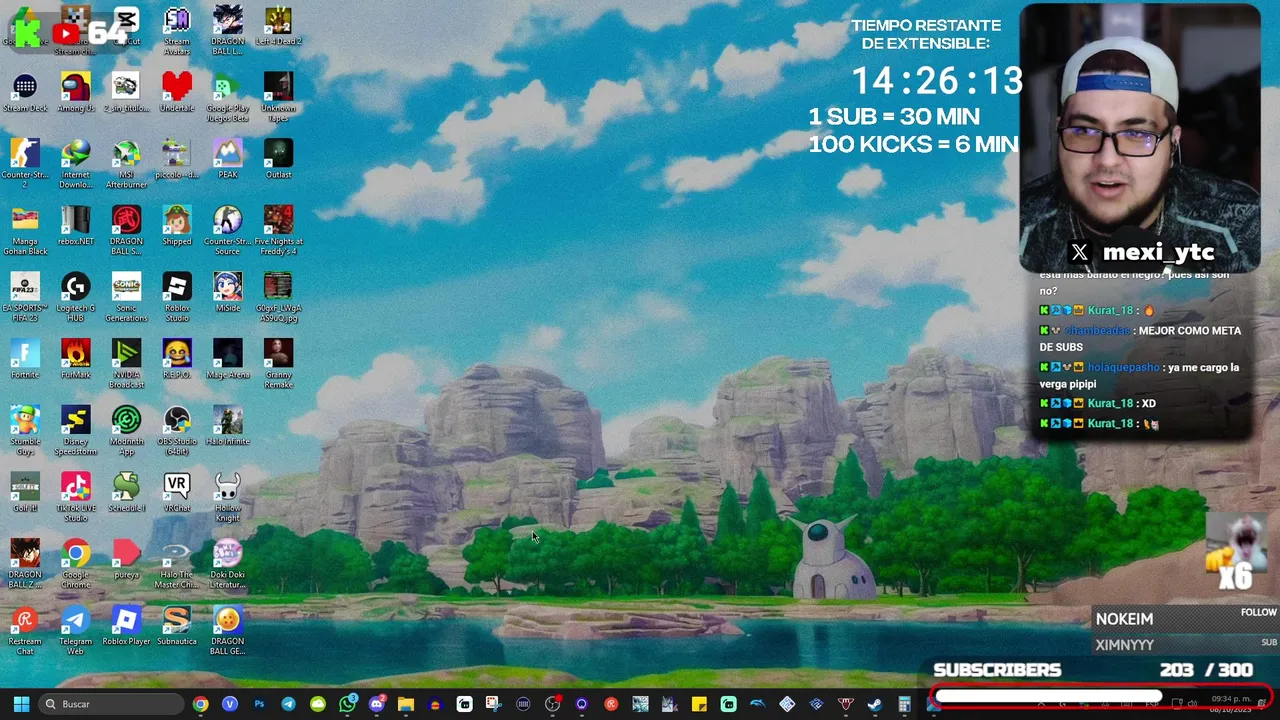Open Google Chrome desktop shortcut

76,565
